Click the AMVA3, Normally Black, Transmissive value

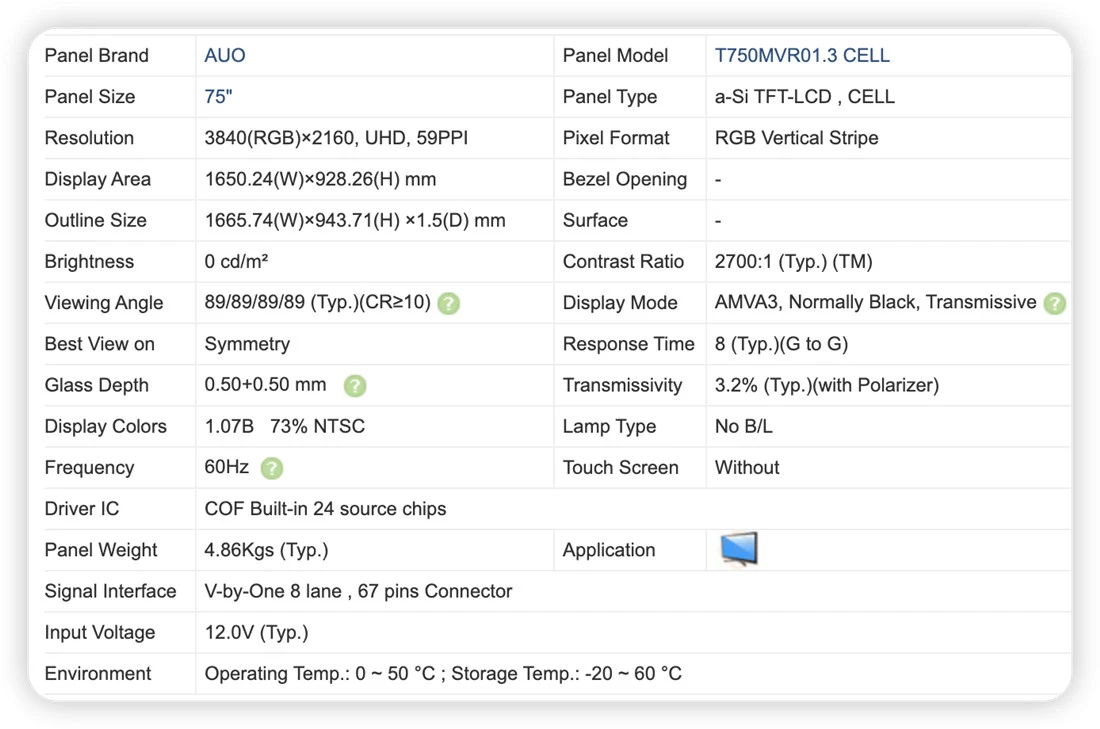875,302
